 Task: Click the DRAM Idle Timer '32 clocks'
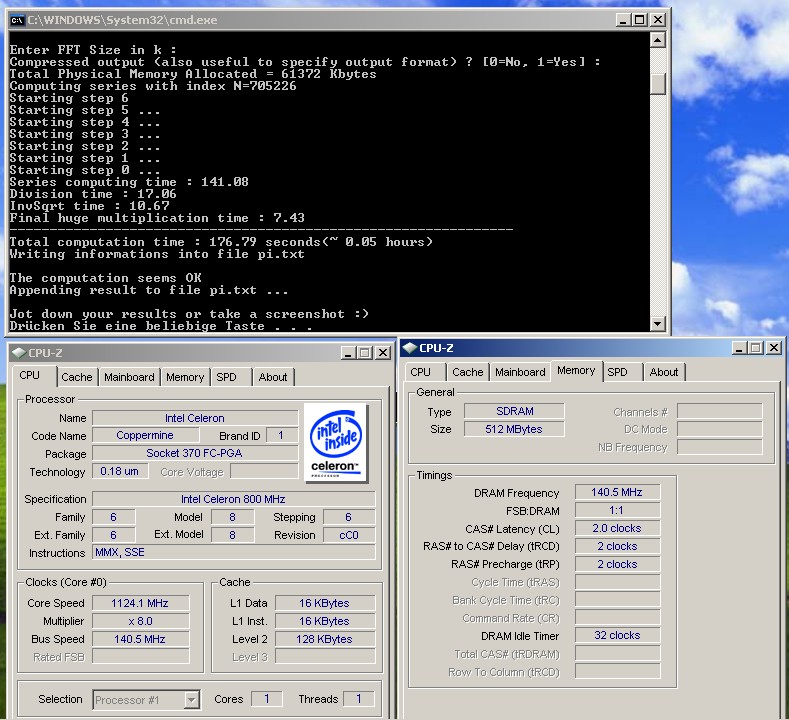pyautogui.click(x=617, y=635)
